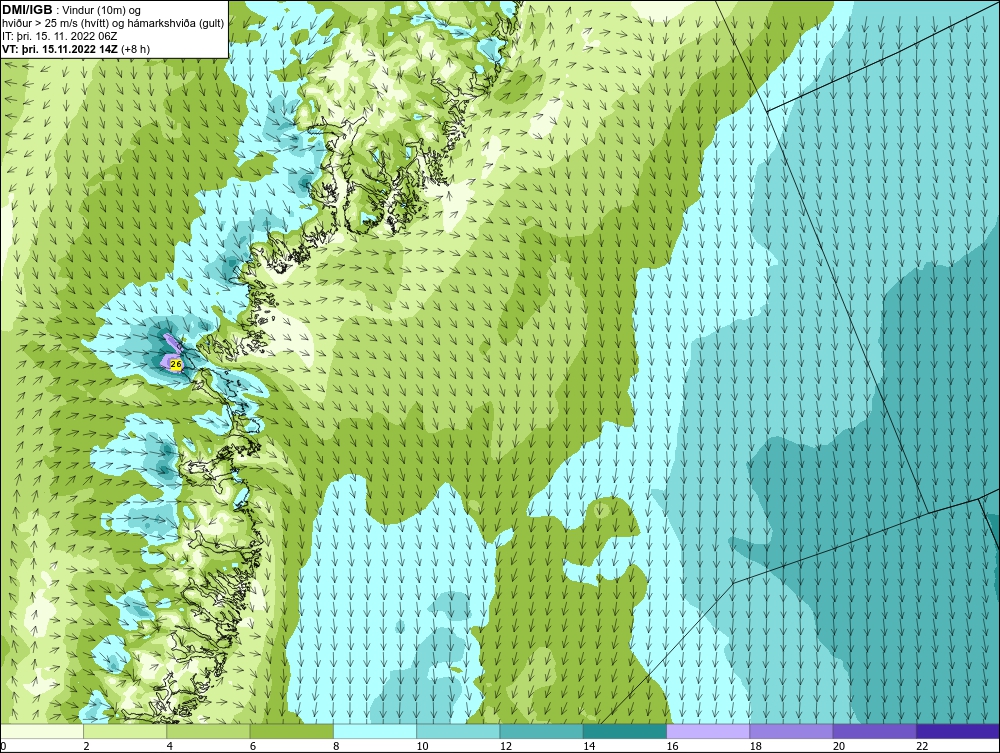Click the legend label '16'
The height and width of the screenshot is (753, 1000).
672,746
